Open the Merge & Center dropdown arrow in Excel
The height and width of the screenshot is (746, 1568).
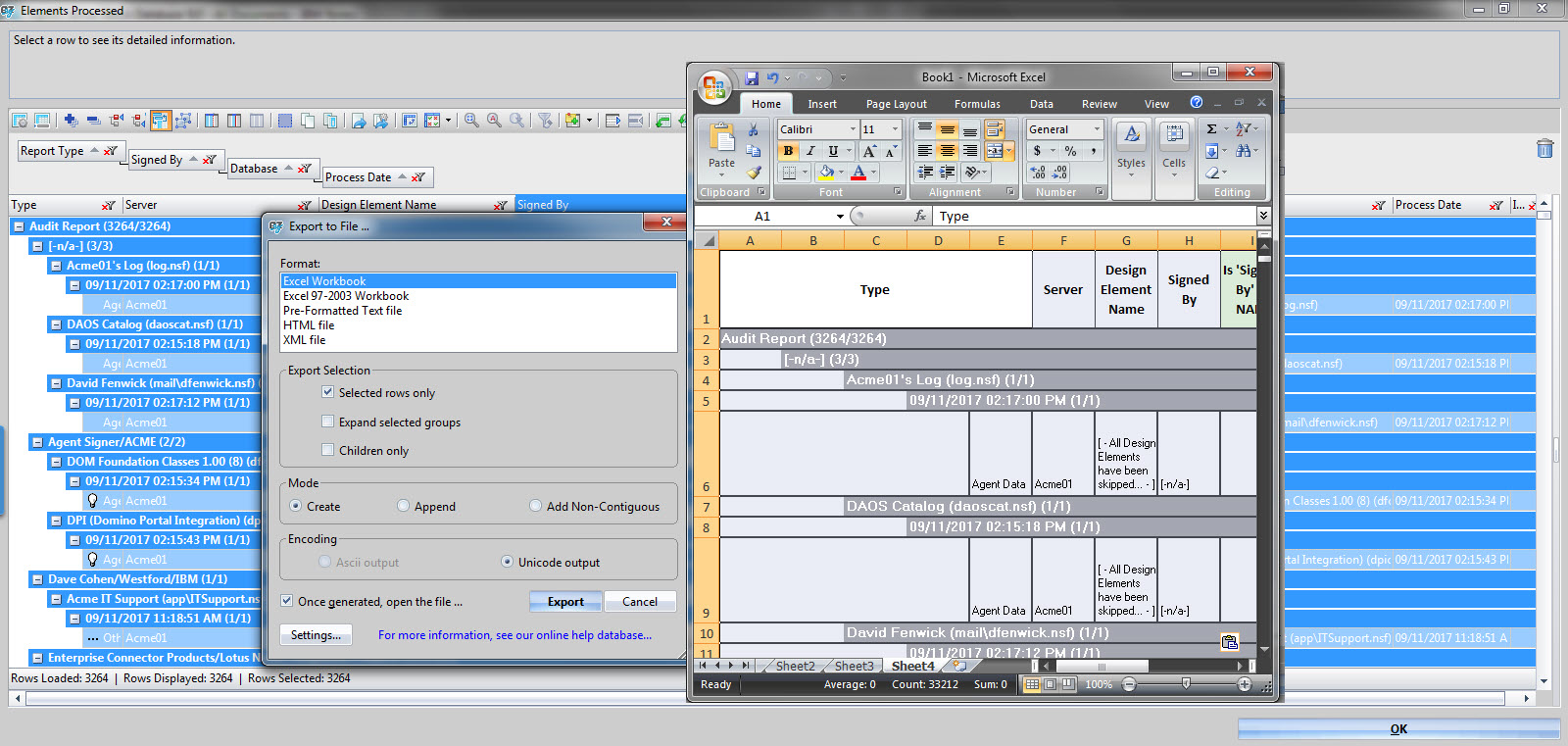1008,151
